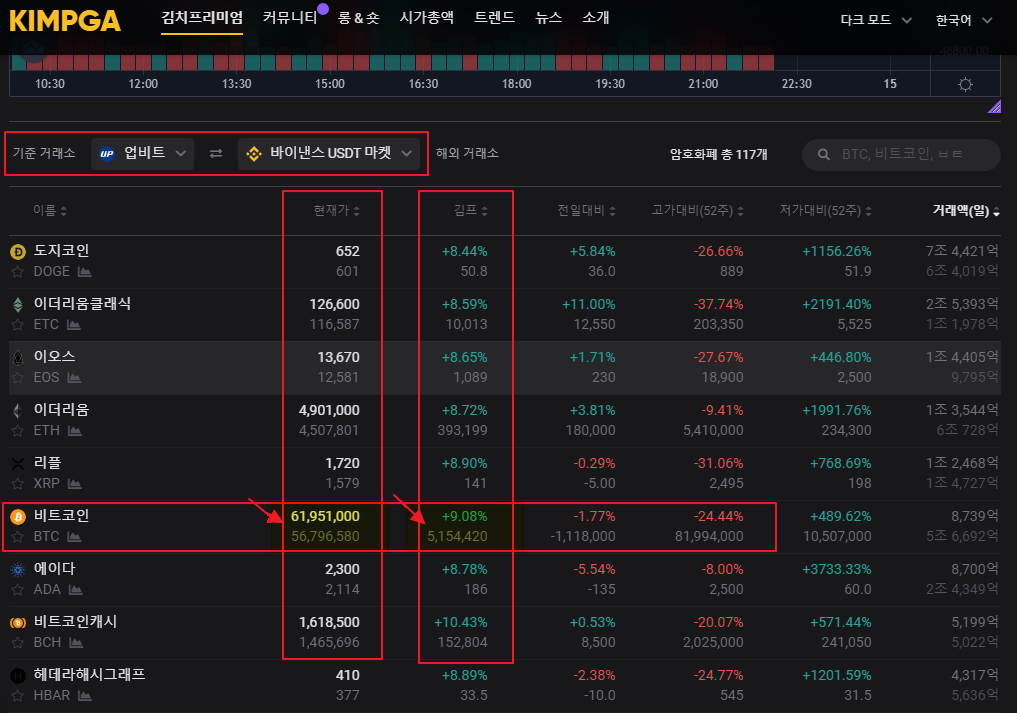Click the XRP coin icon

coord(18,464)
